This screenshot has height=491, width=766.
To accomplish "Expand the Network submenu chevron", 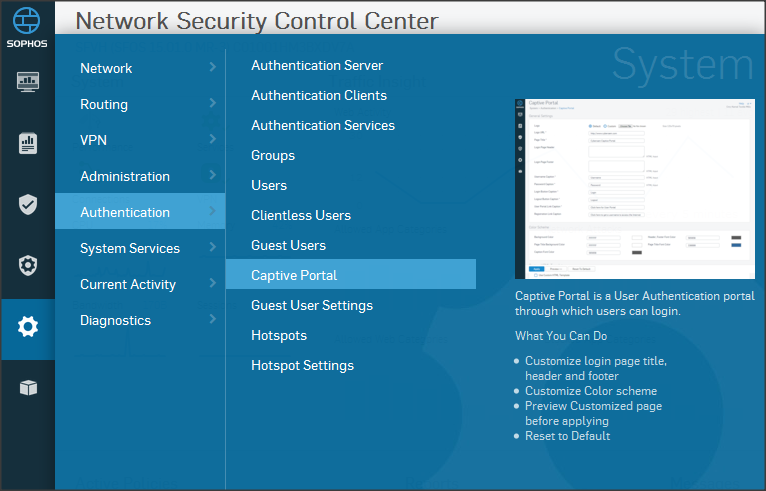I will coord(212,68).
